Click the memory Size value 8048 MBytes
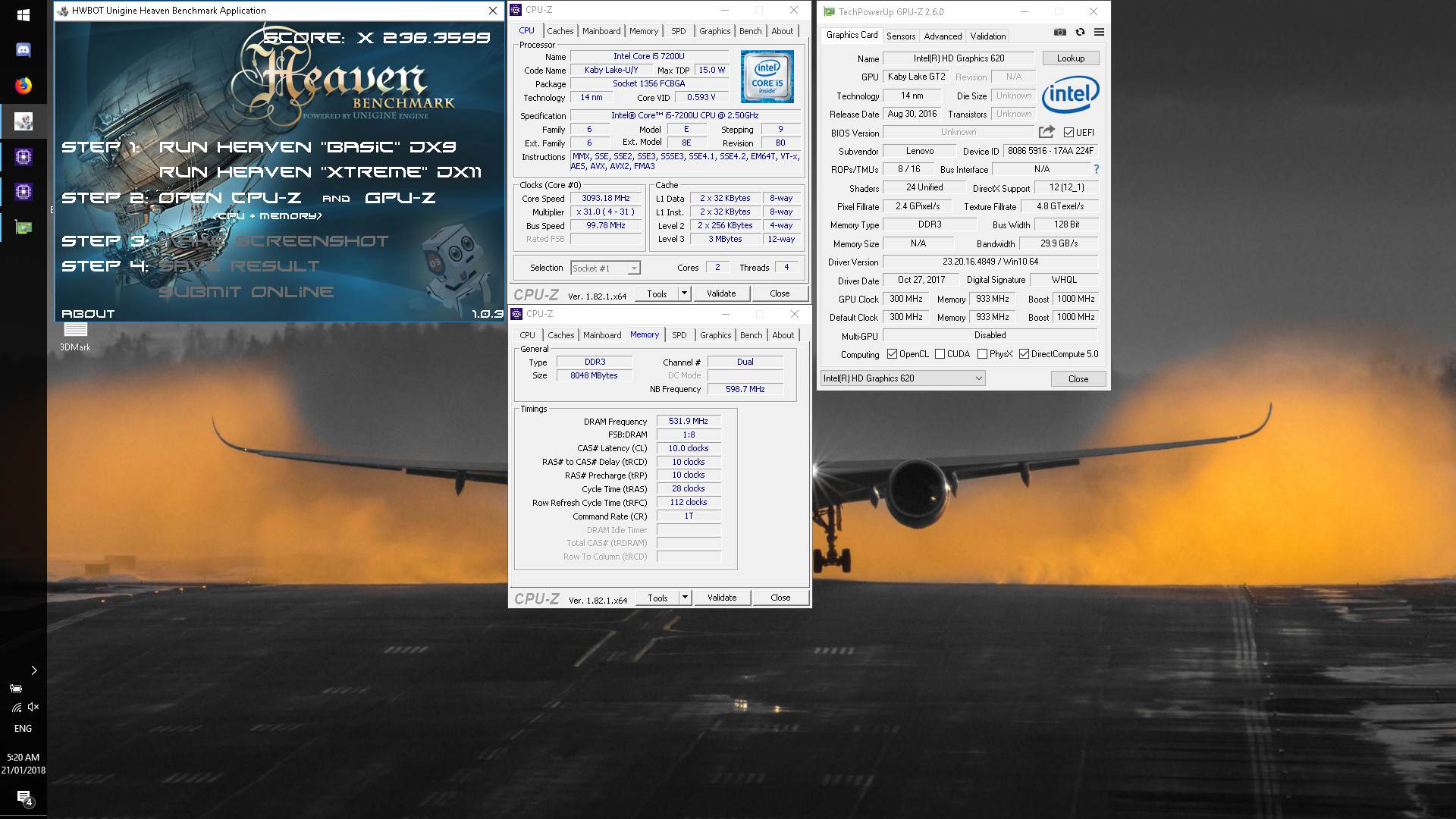The height and width of the screenshot is (819, 1456). [594, 375]
